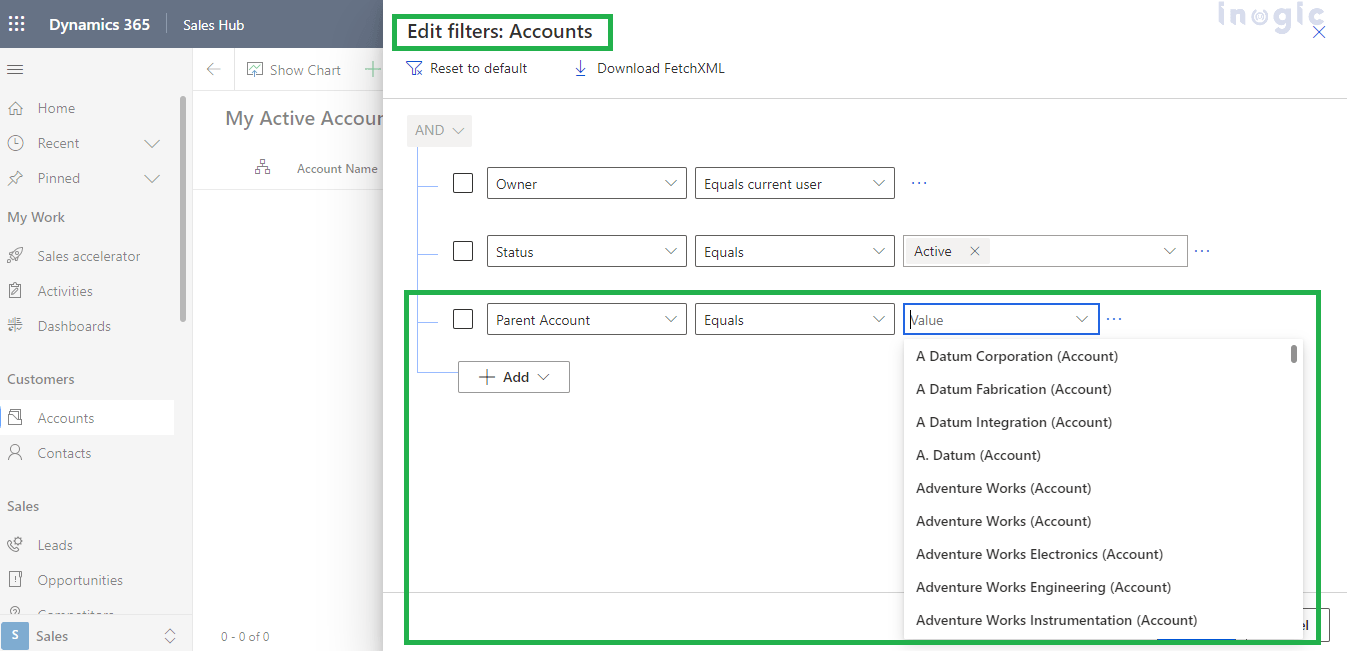Image resolution: width=1347 pixels, height=651 pixels.
Task: Open the Dynamics 365 app launcher waffle
Action: (x=16, y=24)
